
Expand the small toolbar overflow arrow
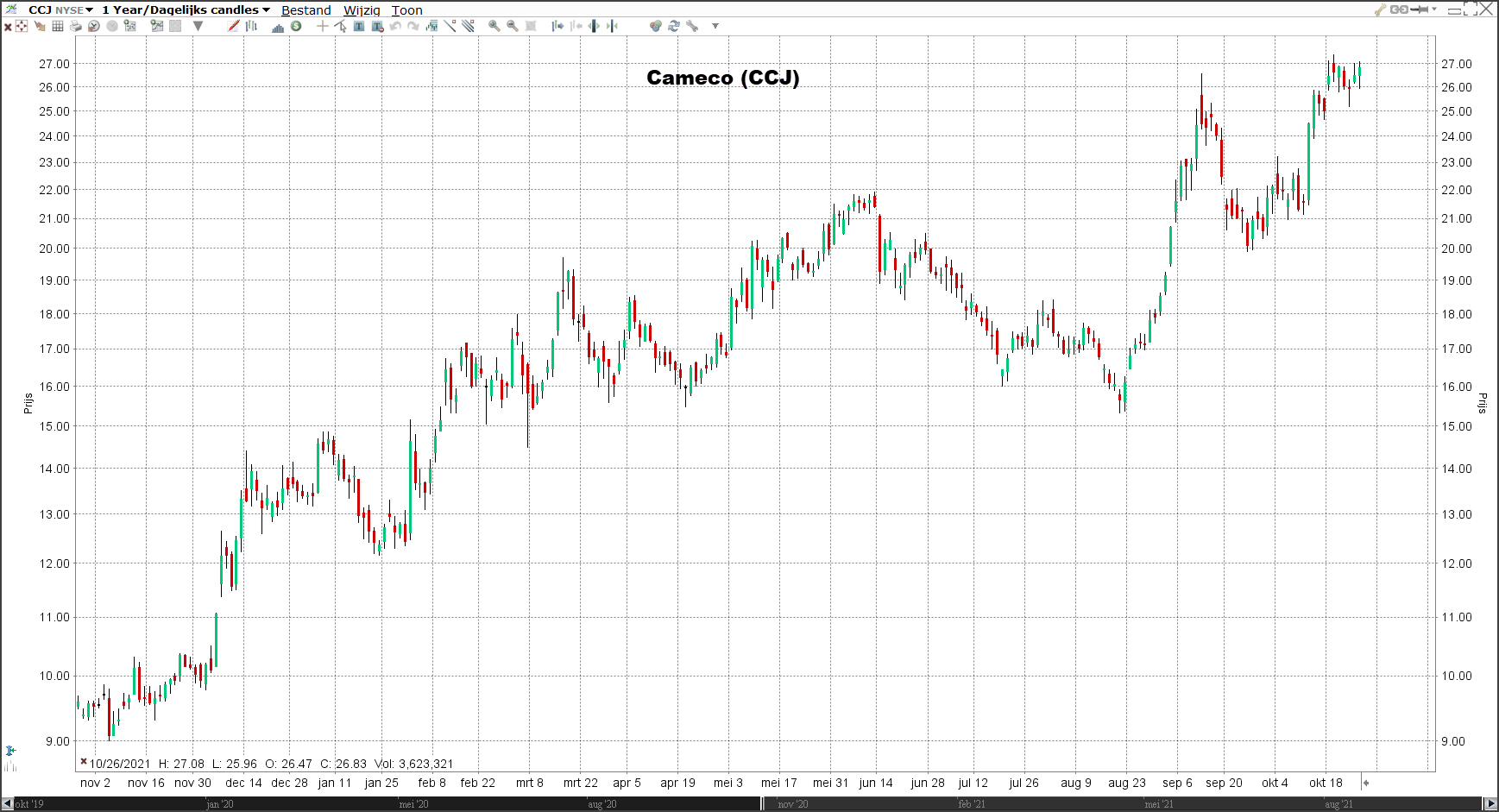[715, 26]
